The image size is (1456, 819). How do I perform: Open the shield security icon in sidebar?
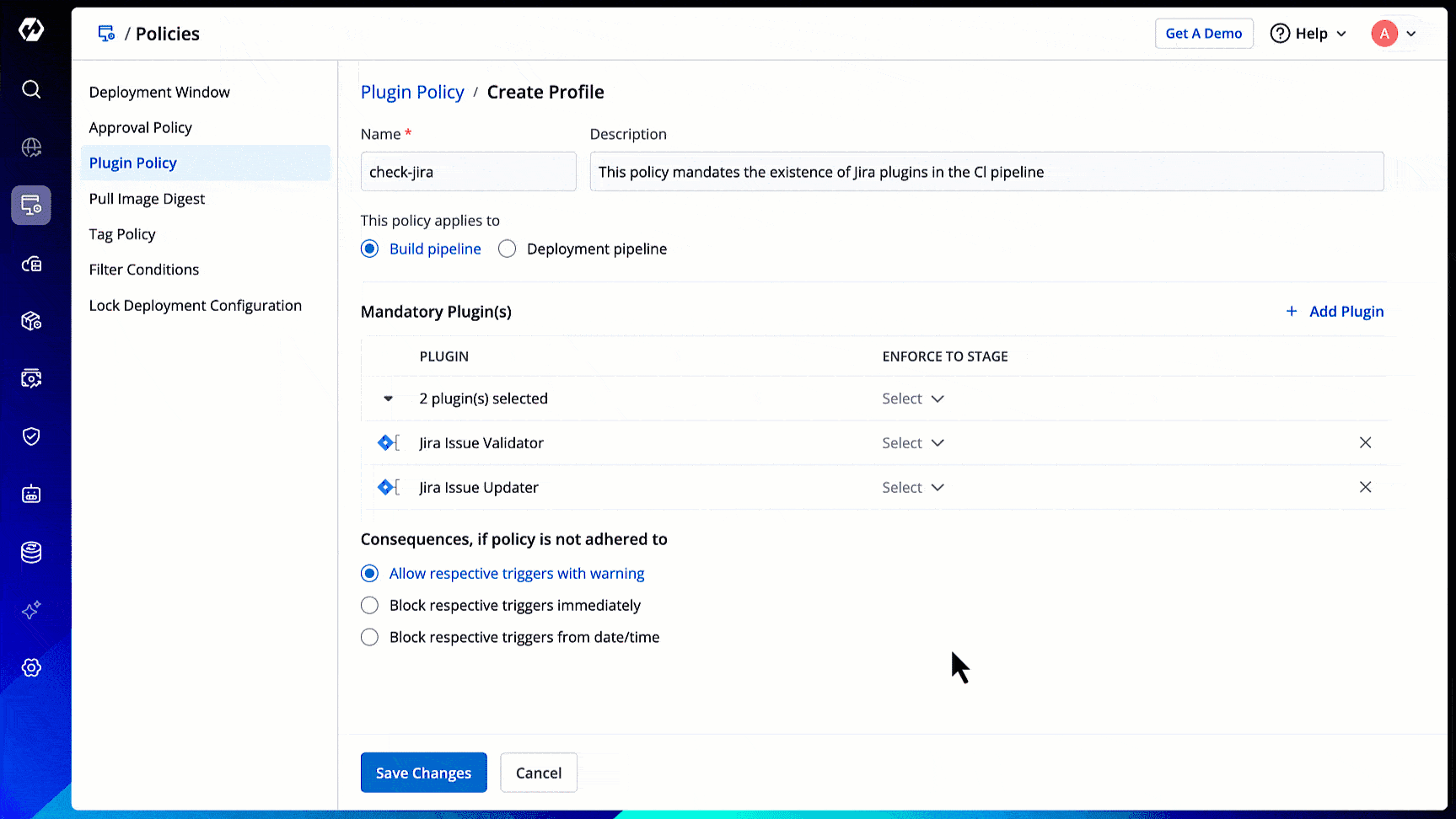coord(31,436)
